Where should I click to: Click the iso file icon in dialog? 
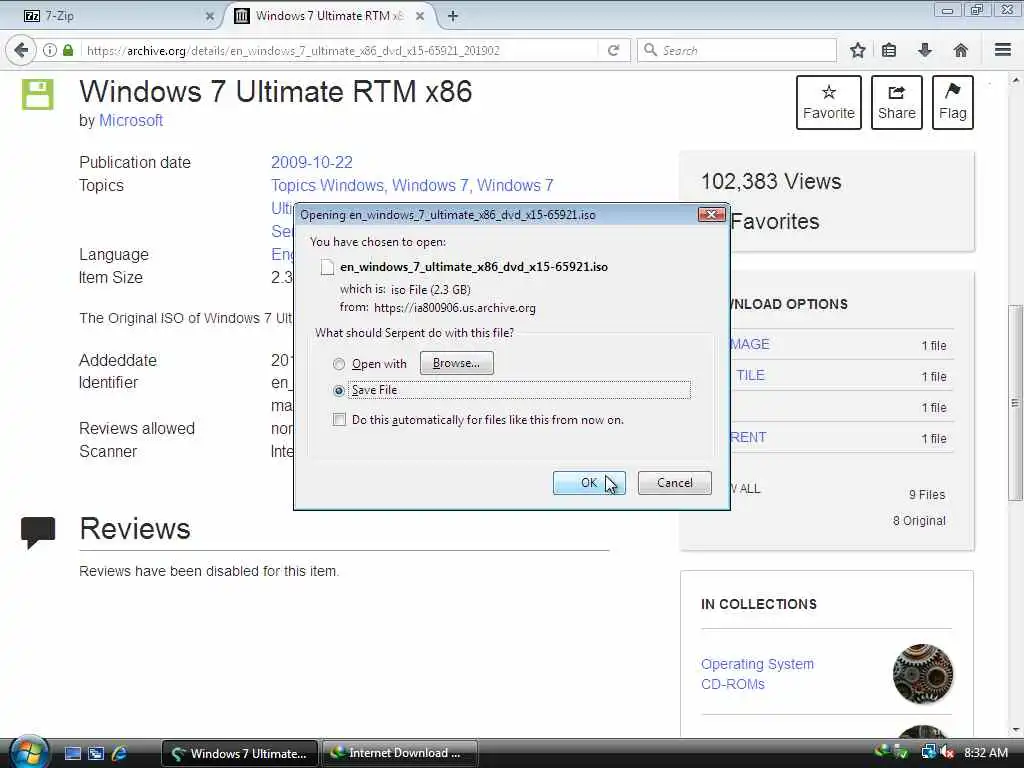pyautogui.click(x=327, y=267)
